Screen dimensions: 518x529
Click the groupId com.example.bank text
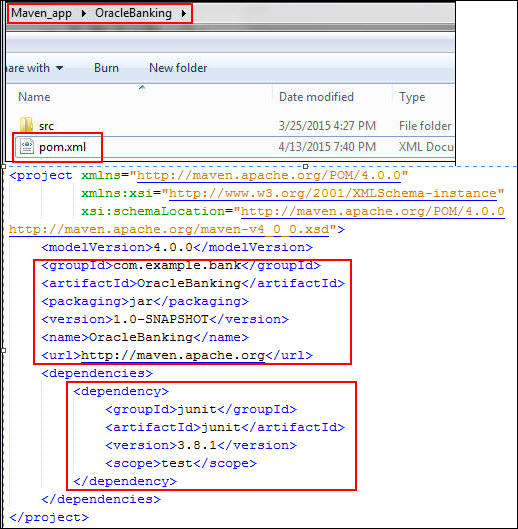click(x=177, y=266)
